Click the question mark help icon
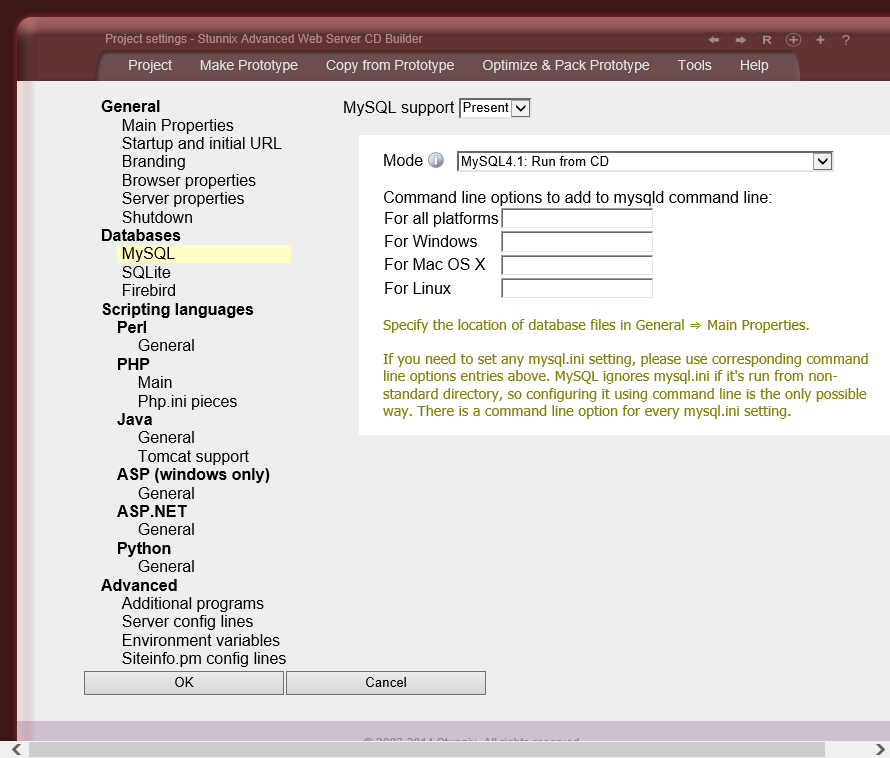Screen dimensions: 890x758 coord(845,40)
